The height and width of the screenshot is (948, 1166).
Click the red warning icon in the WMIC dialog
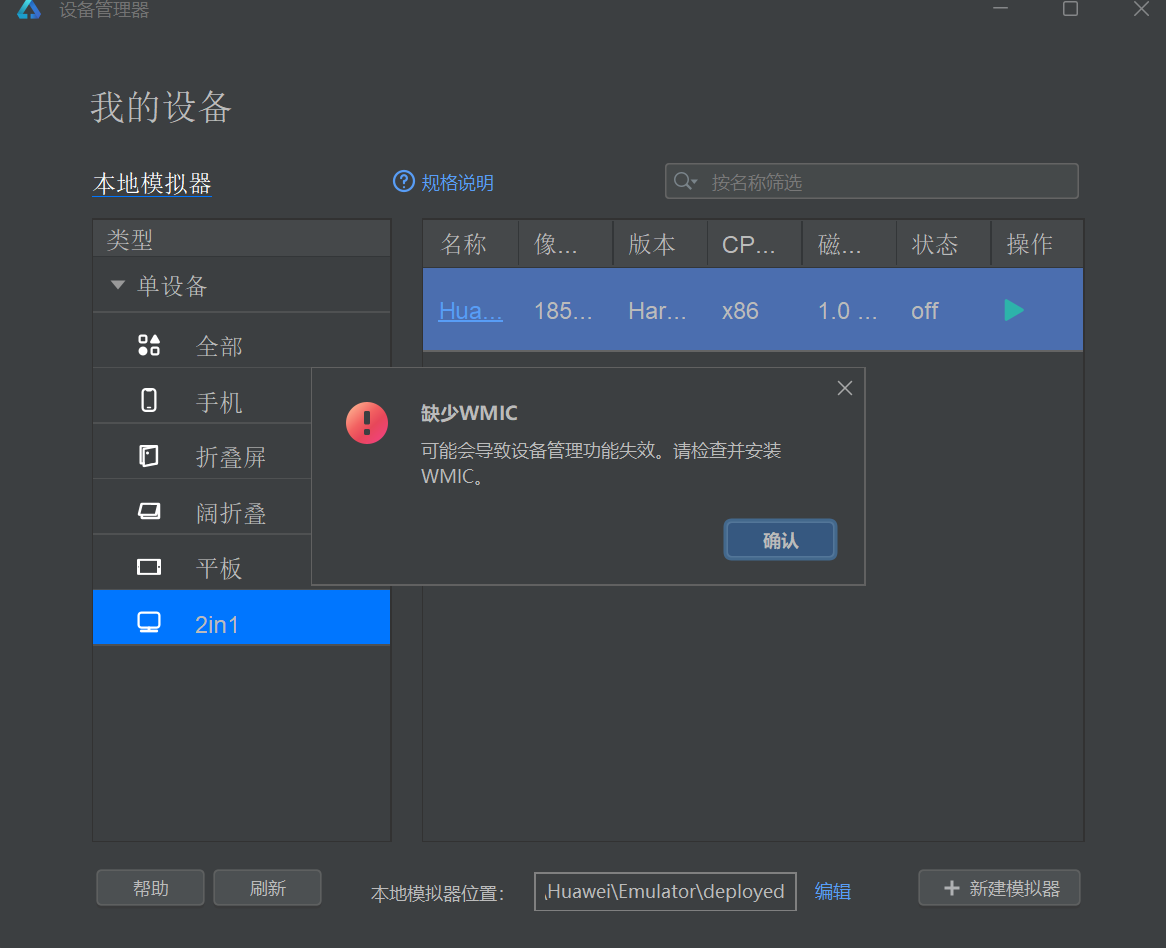(x=367, y=423)
